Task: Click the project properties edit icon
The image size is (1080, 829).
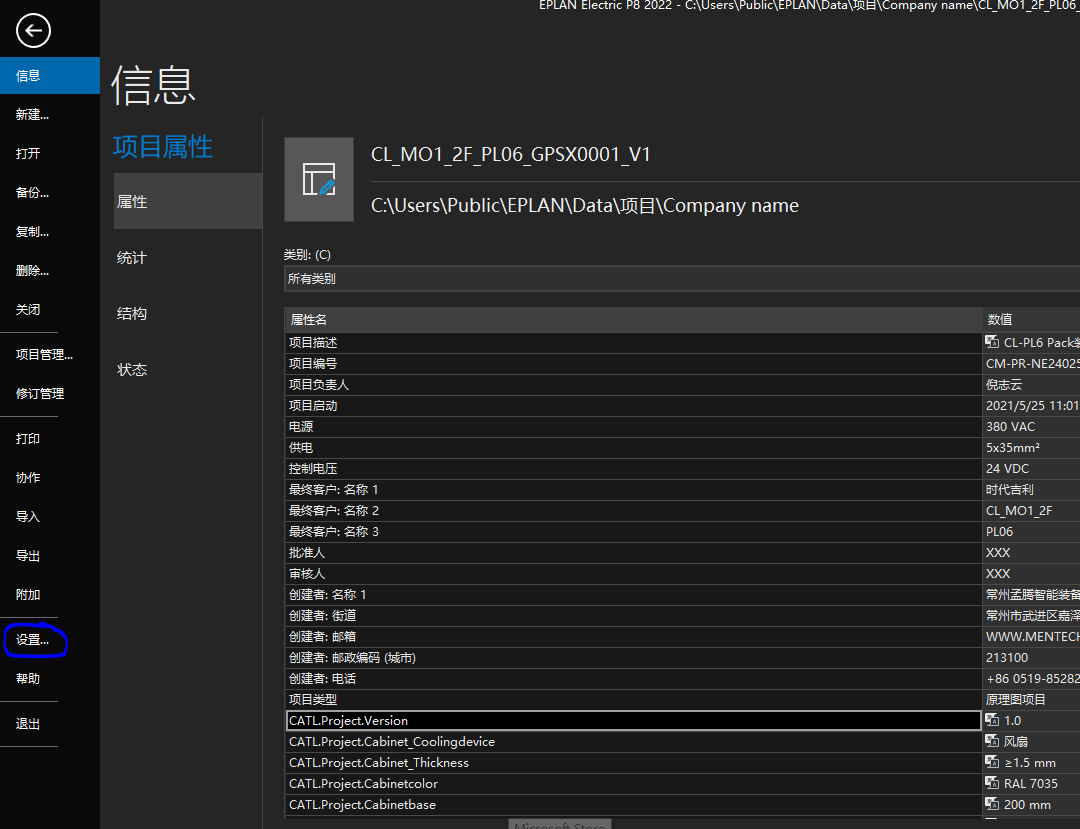Action: coord(319,180)
